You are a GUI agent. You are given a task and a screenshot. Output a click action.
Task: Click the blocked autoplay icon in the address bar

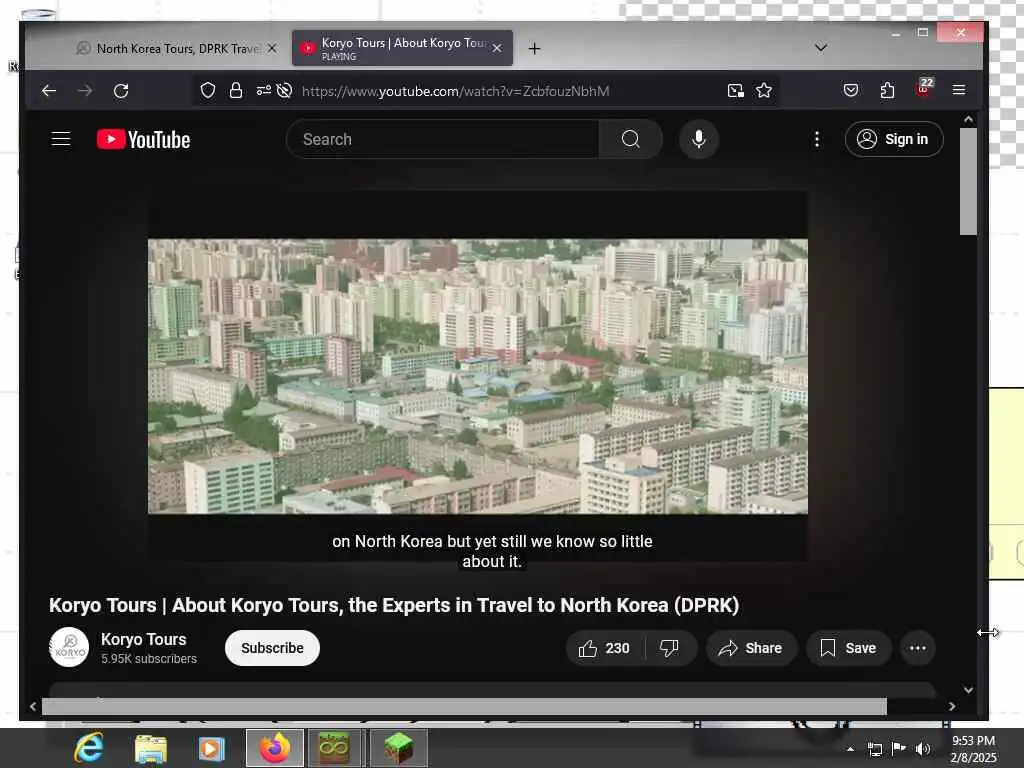(x=284, y=90)
